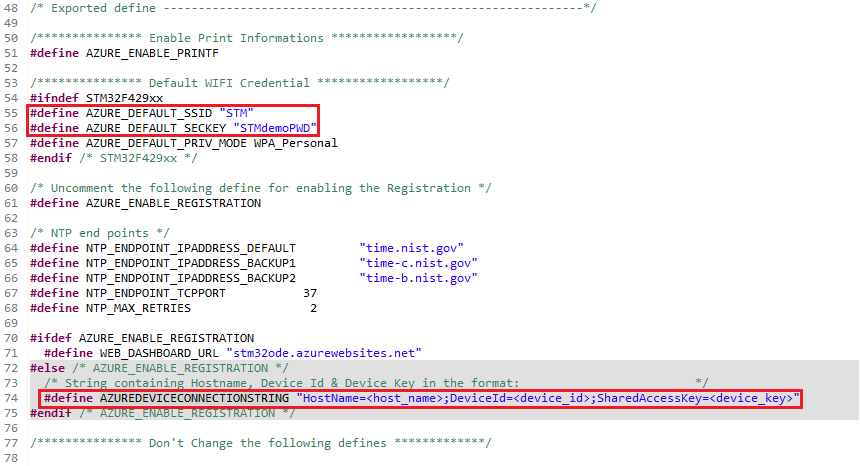Click NTP_ENDPOINT_IPADDRESS_DEFAULT macro name
Viewport: 860px width, 466px height.
[191, 248]
